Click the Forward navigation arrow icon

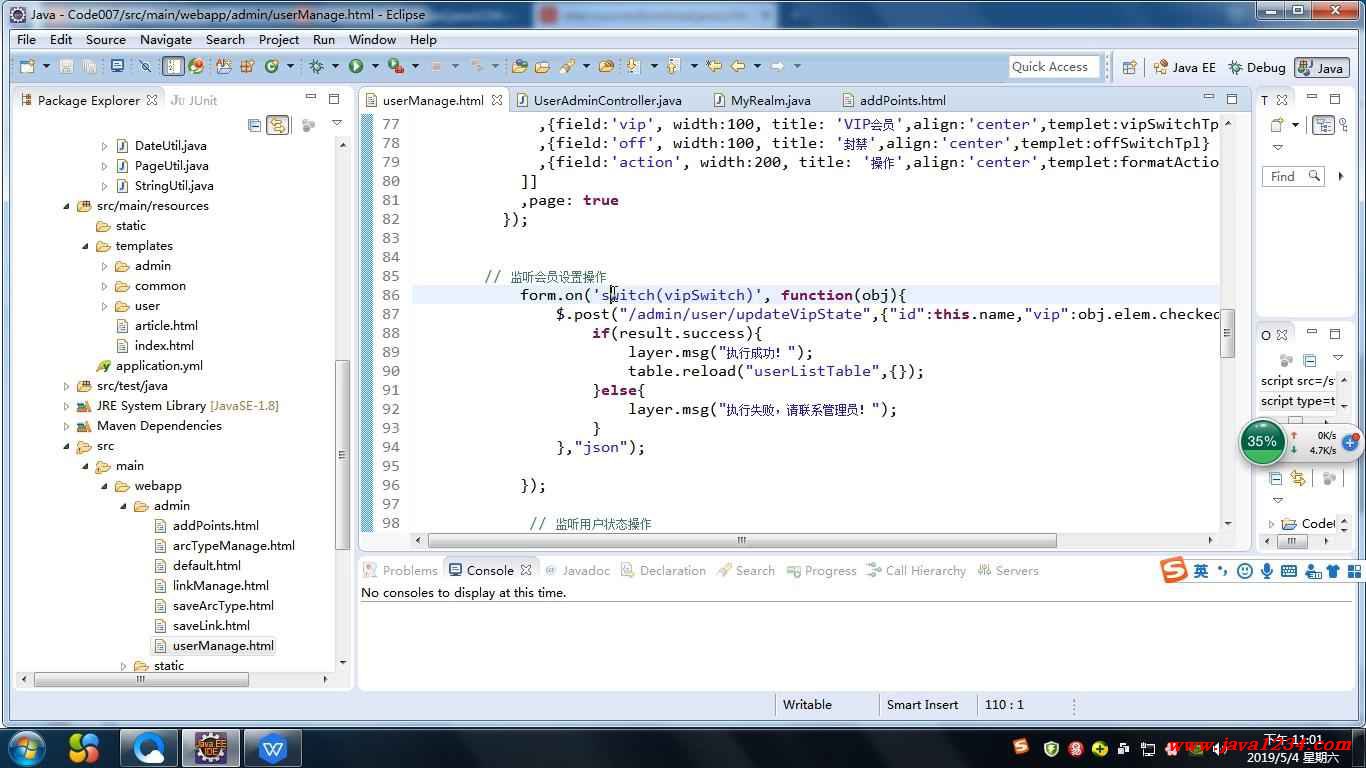coord(778,66)
